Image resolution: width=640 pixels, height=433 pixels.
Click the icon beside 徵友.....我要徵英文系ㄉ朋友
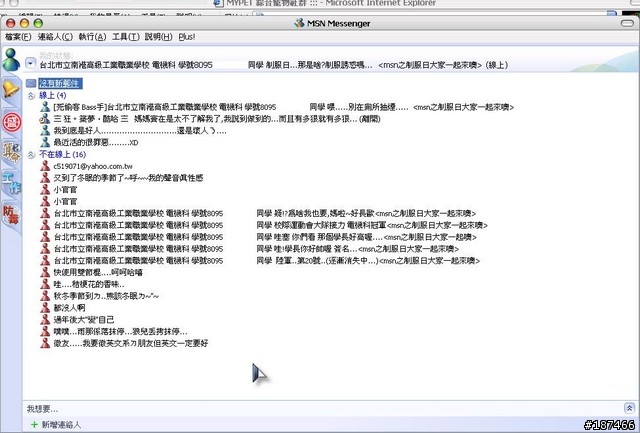[45, 343]
